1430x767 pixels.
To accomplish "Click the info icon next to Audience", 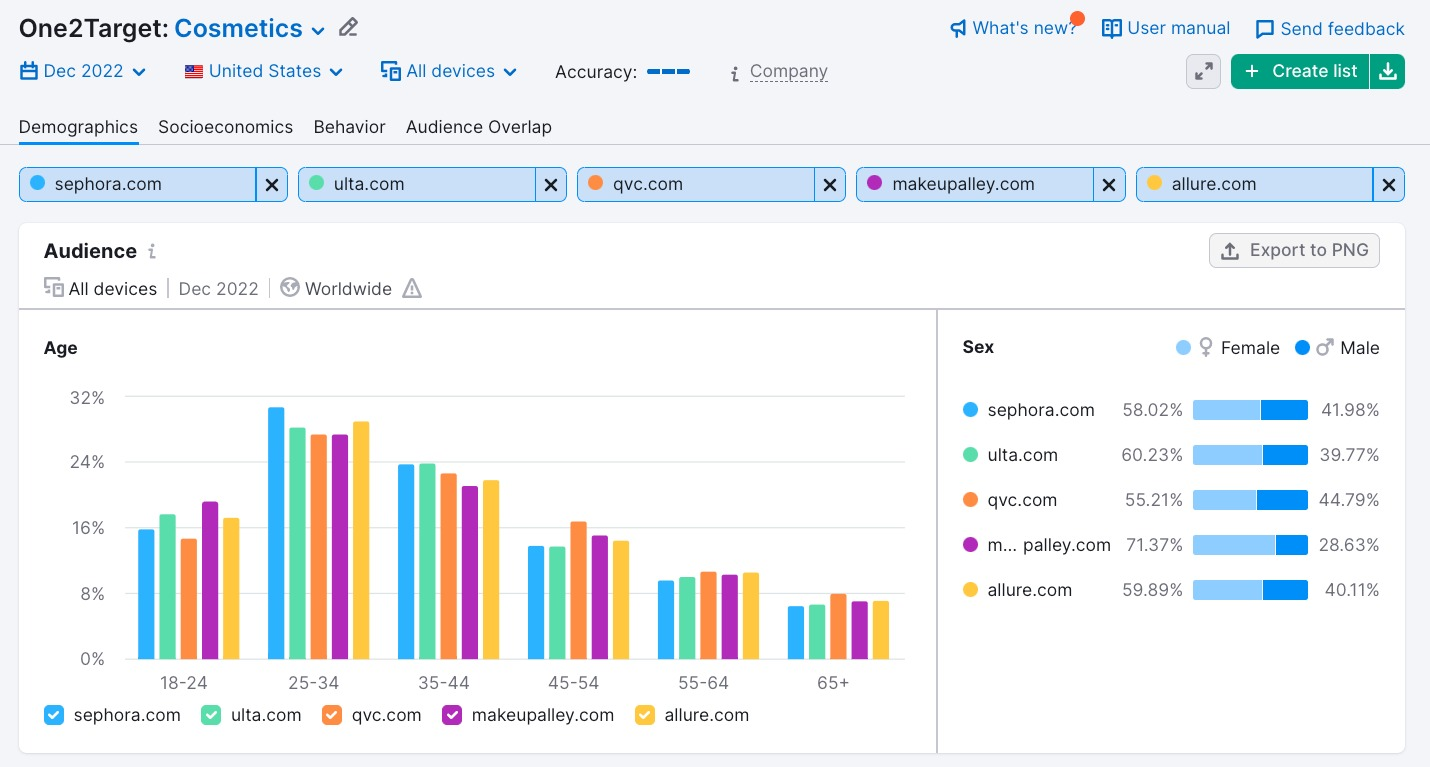I will click(x=152, y=252).
